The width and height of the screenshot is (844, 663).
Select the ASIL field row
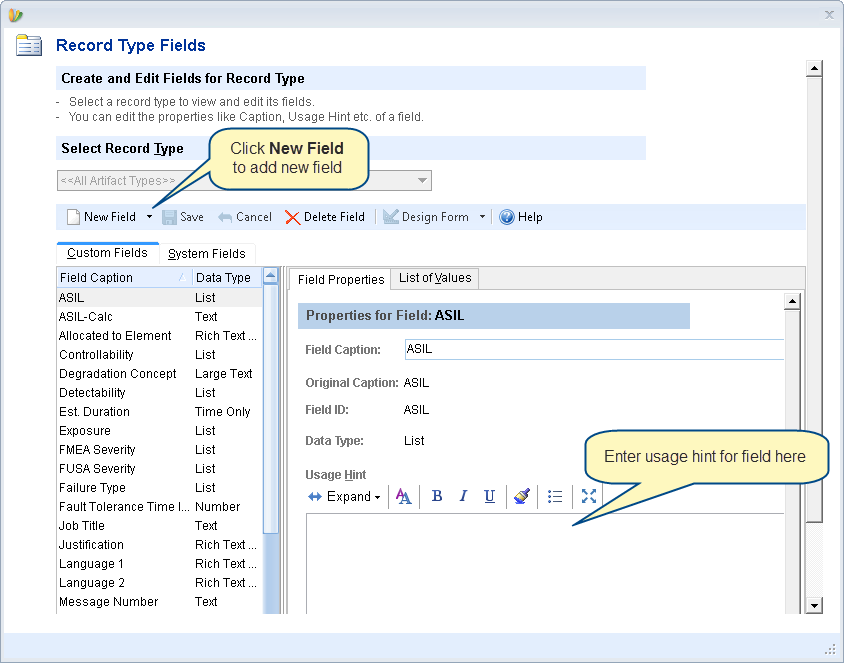coord(159,298)
